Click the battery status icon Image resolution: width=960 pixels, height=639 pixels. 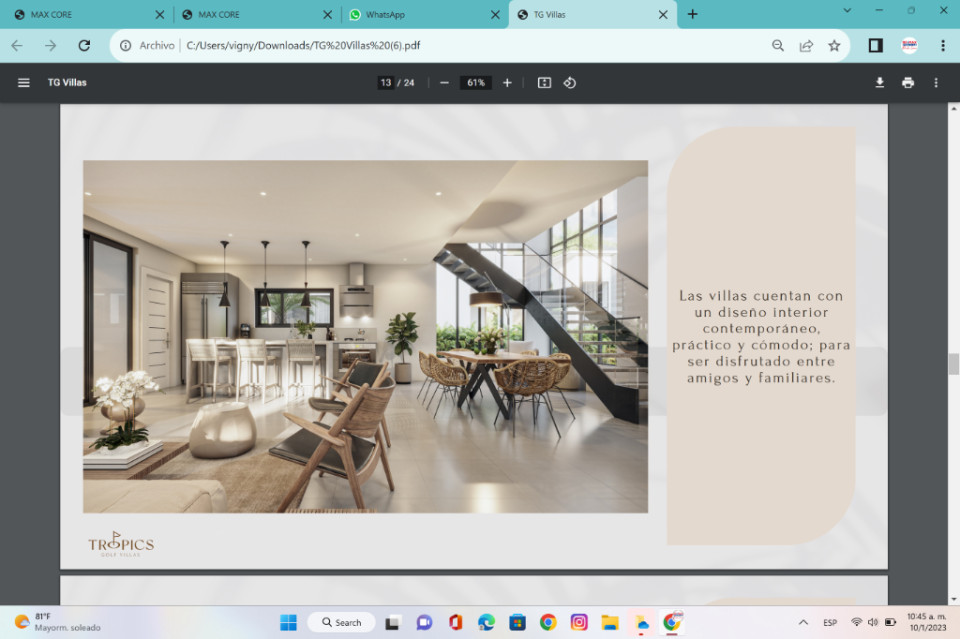pos(891,622)
